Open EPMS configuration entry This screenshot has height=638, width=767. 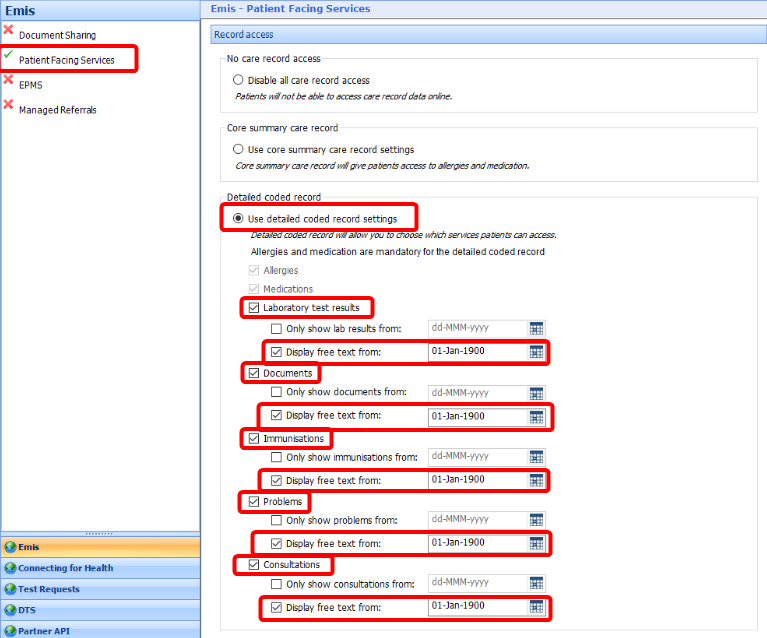(30, 85)
